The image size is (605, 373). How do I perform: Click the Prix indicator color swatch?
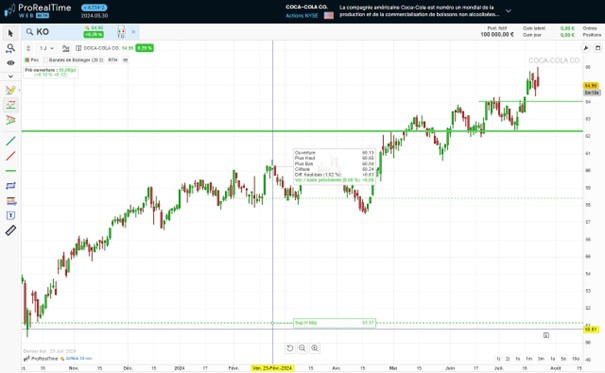[x=27, y=60]
